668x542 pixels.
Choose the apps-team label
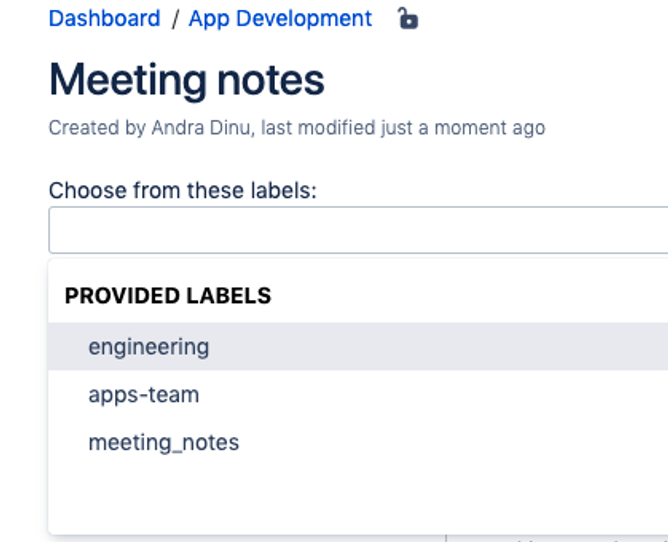(143, 395)
